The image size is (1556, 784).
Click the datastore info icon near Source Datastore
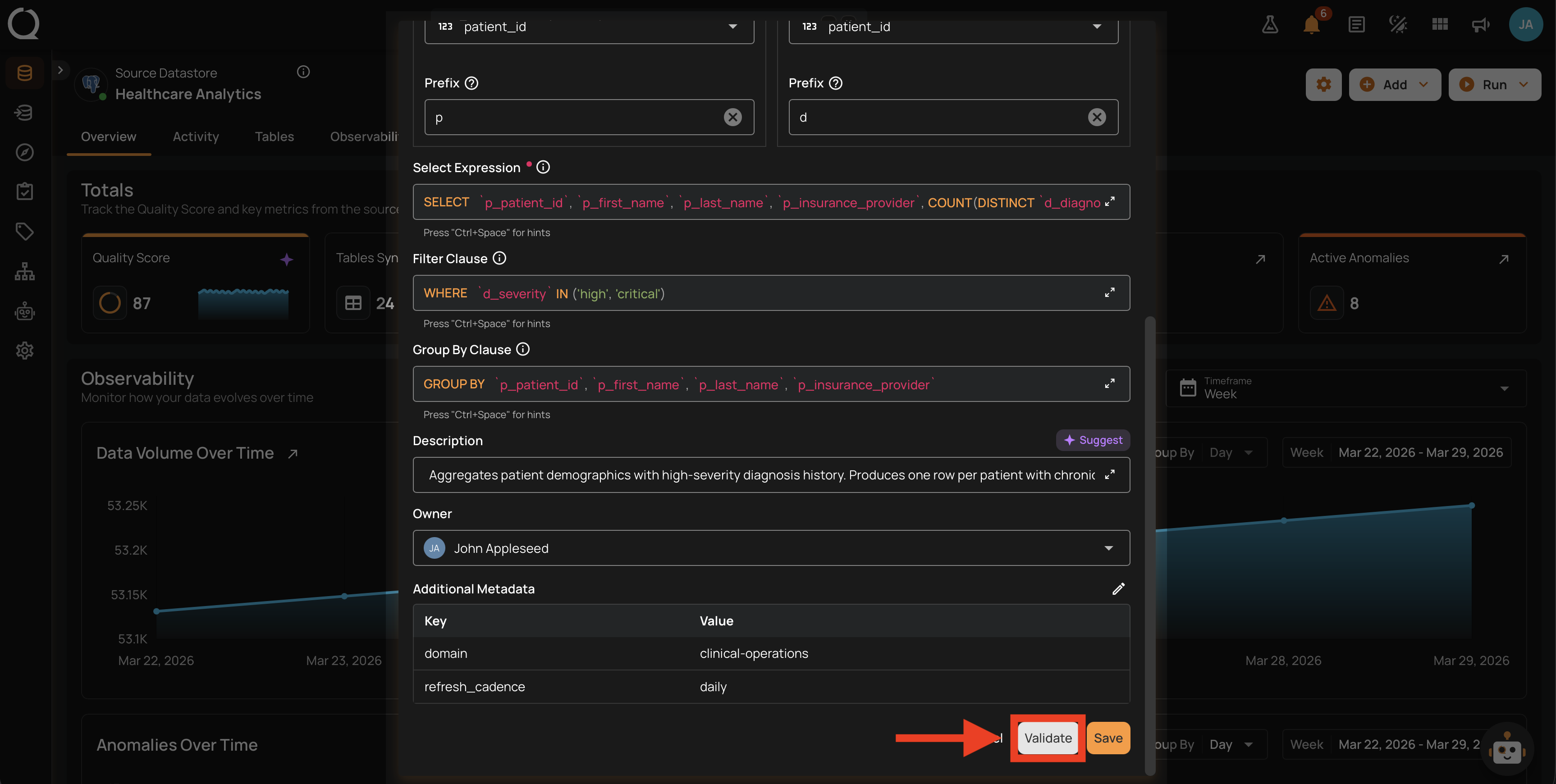pyautogui.click(x=303, y=72)
